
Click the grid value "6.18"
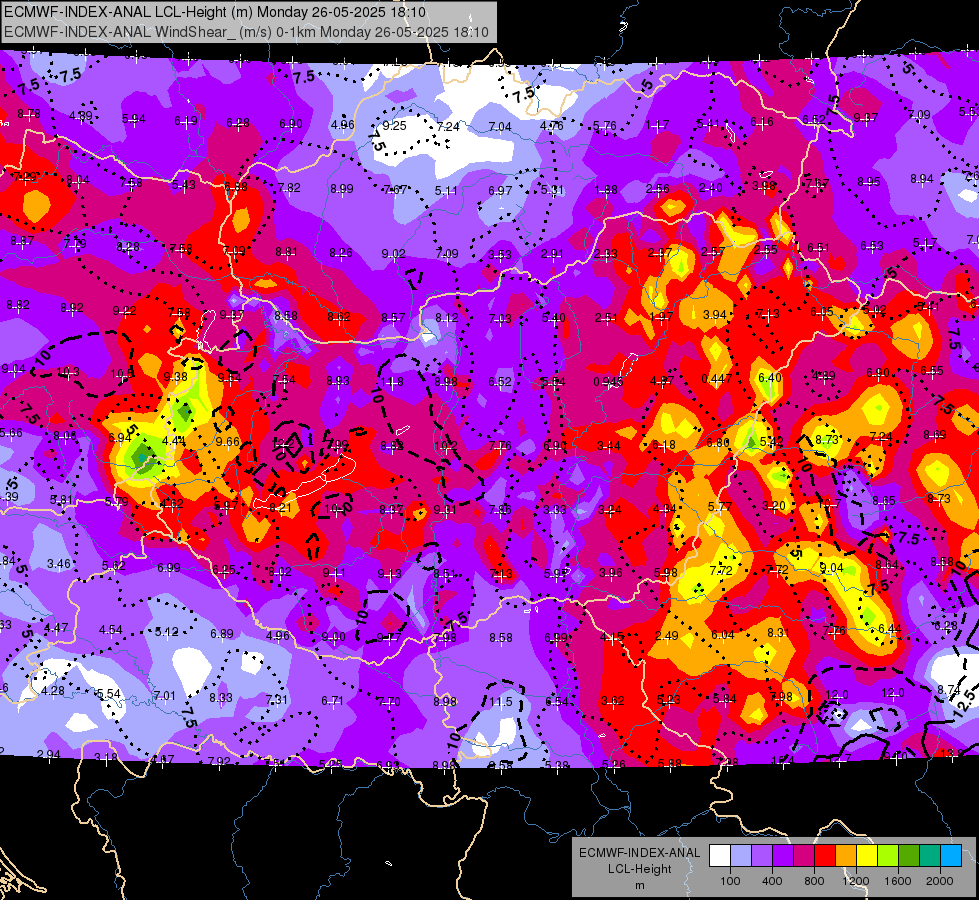(664, 444)
